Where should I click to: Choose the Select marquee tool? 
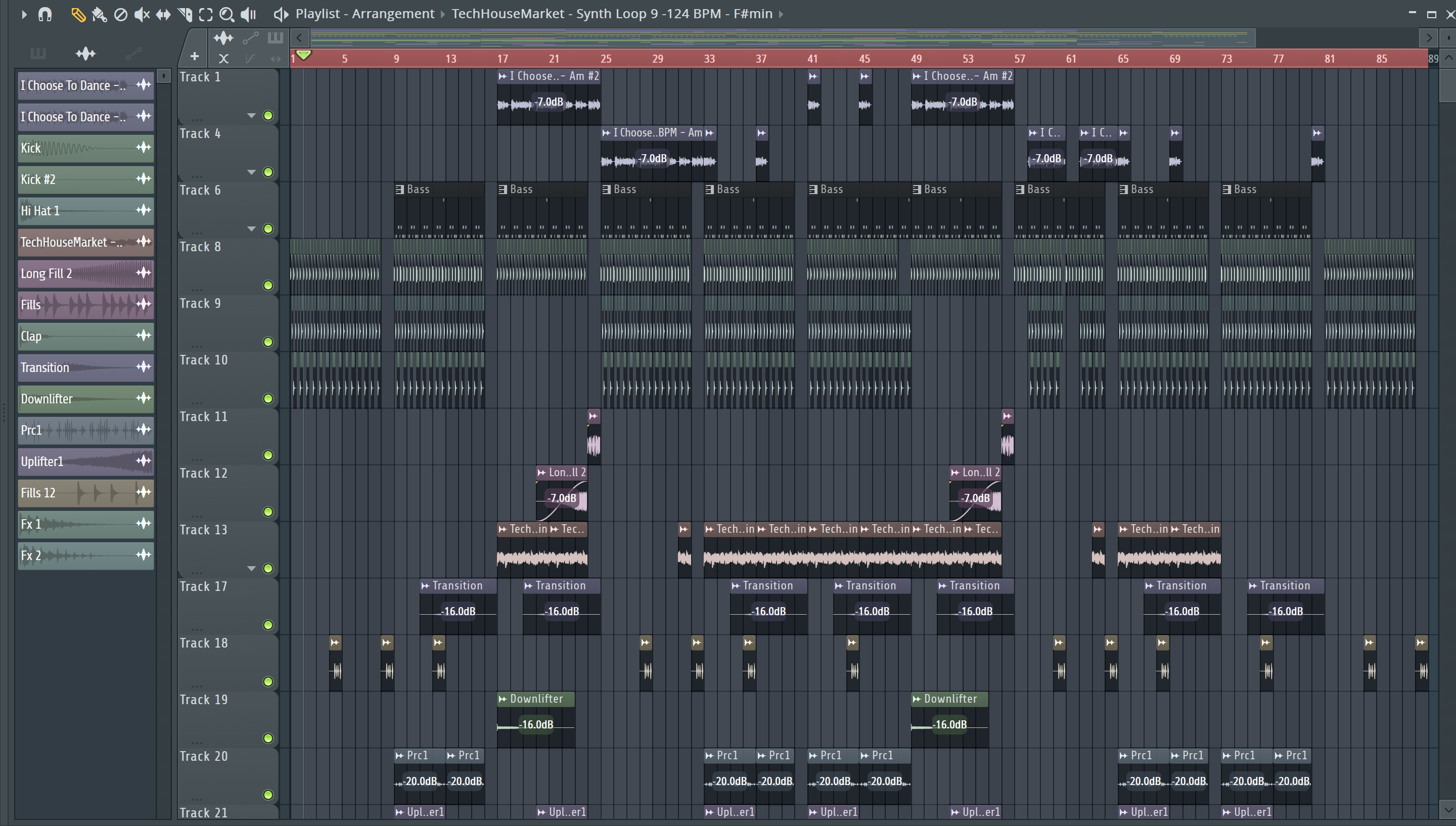[206, 14]
